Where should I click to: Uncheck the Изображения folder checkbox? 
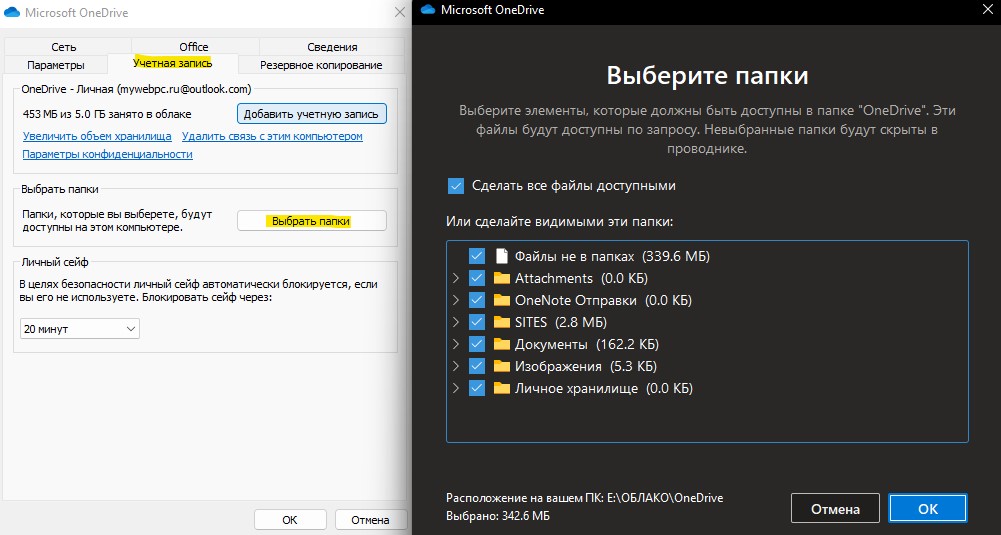point(477,366)
